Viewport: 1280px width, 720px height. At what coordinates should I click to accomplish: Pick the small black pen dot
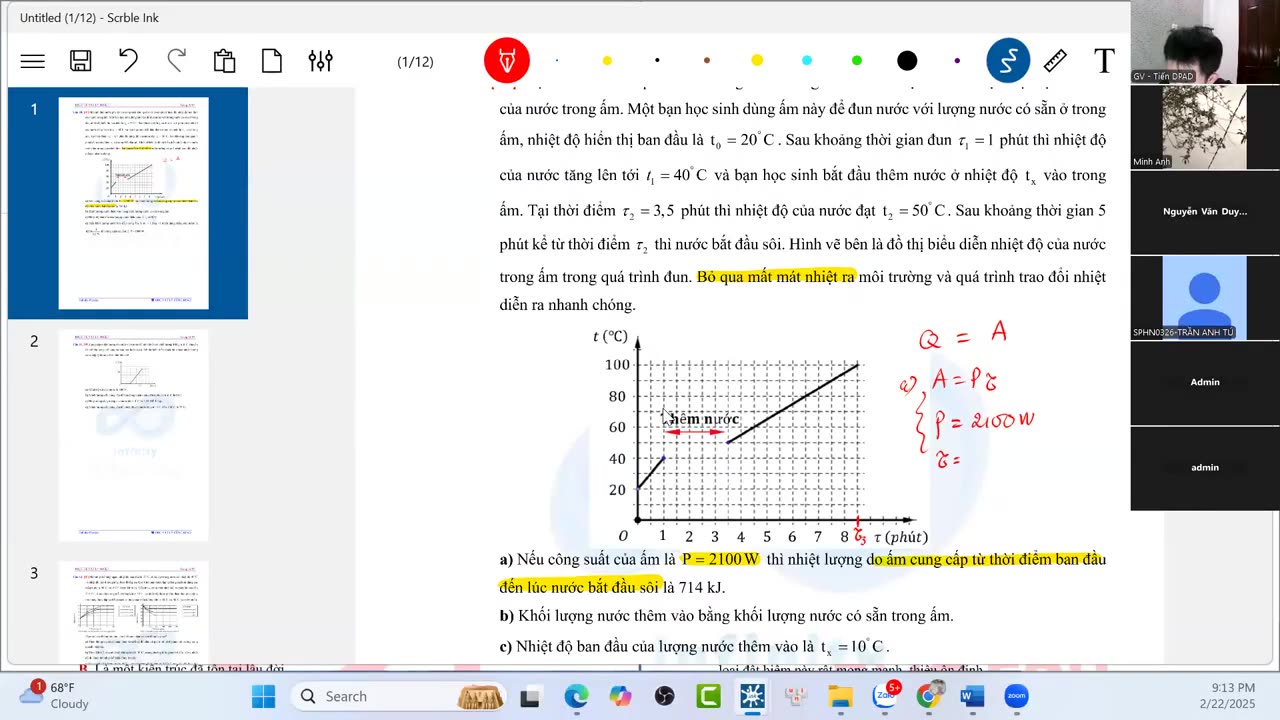657,61
